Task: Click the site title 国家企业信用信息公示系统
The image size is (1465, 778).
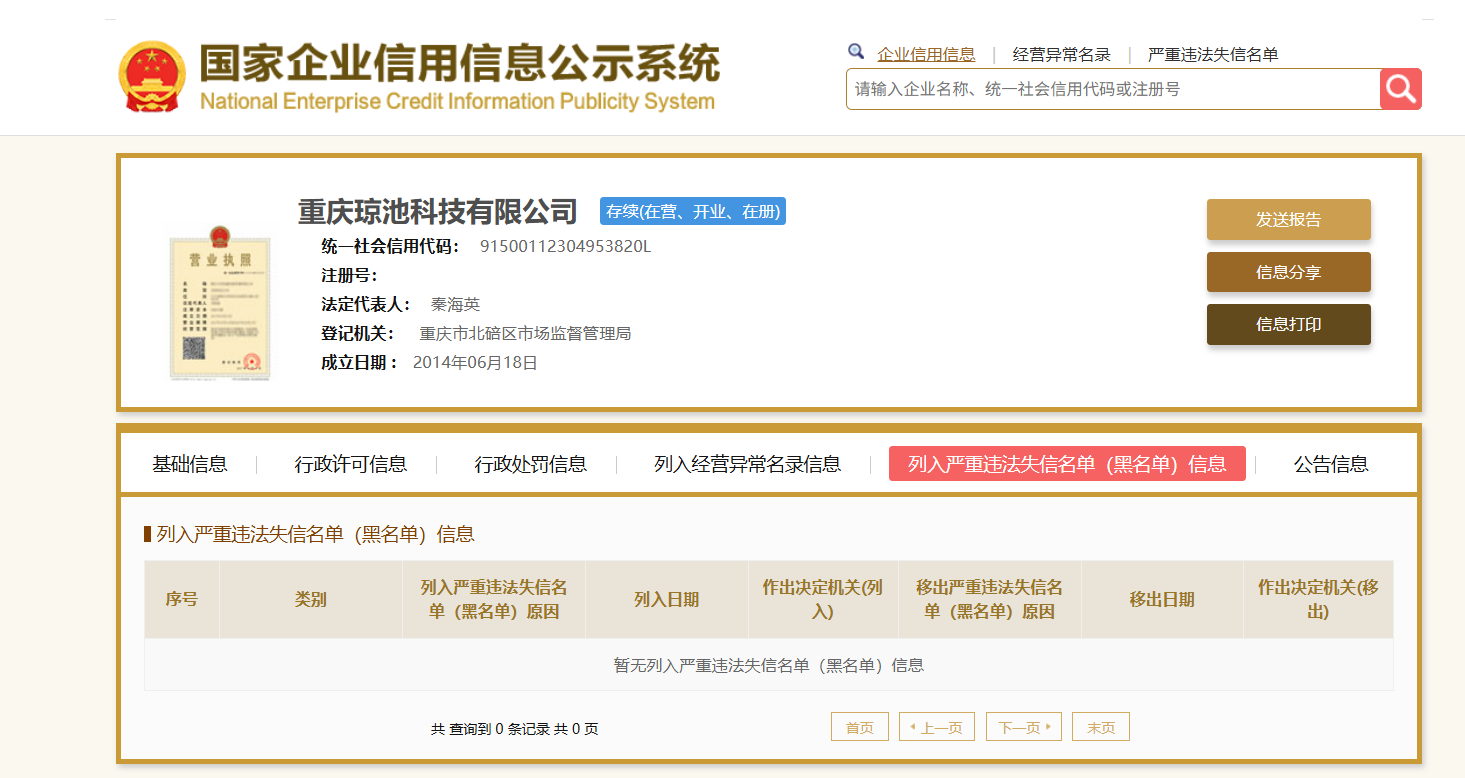Action: [459, 63]
